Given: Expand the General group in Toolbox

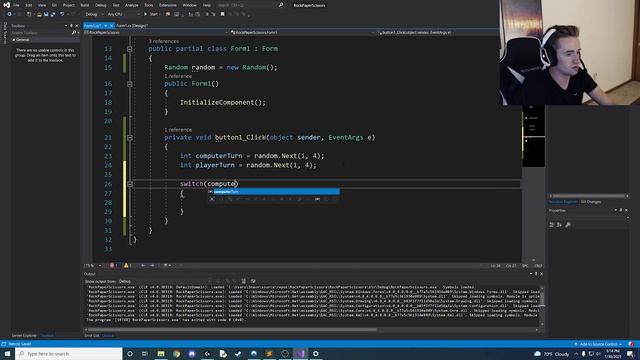Looking at the screenshot, I should pyautogui.click(x=14, y=40).
